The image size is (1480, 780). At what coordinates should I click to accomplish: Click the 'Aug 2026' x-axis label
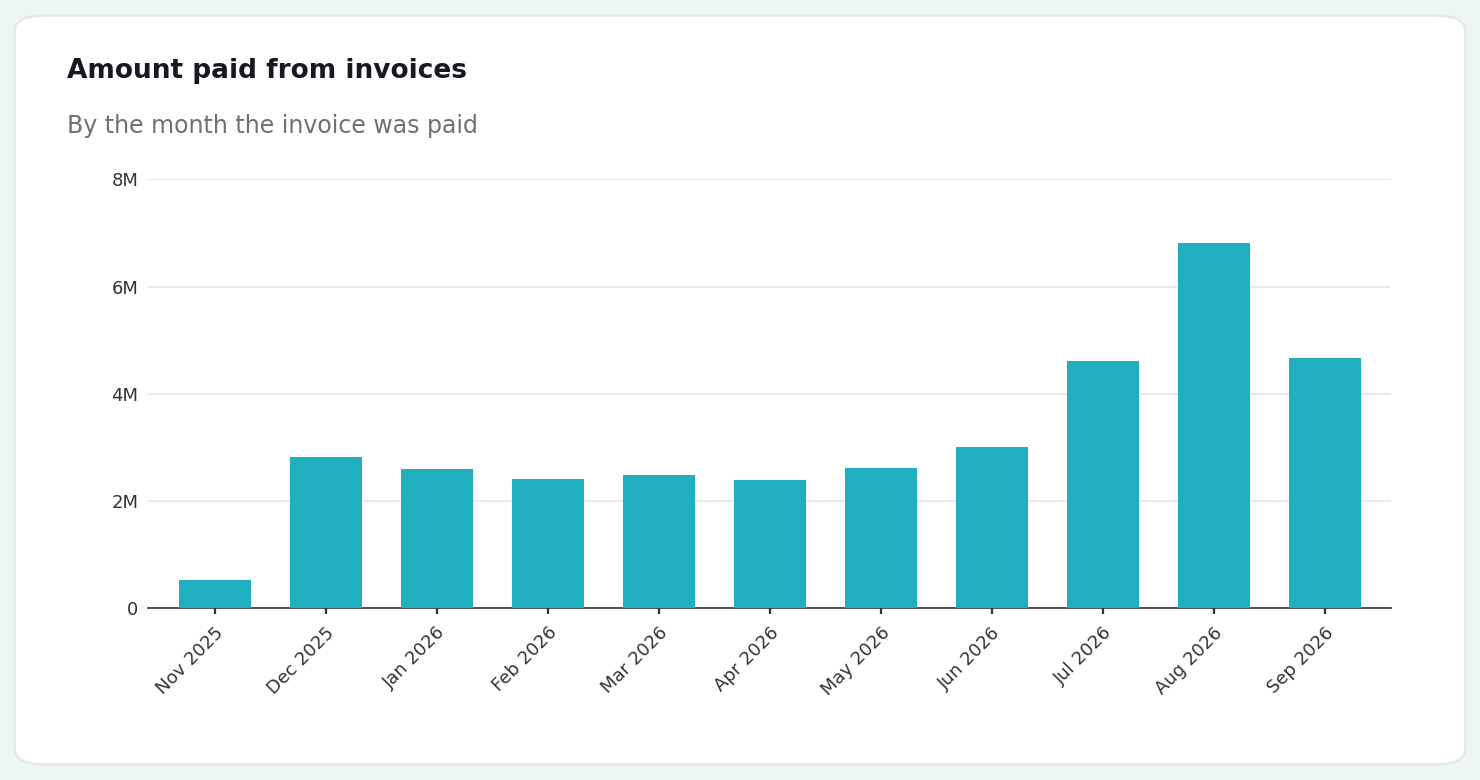click(x=1189, y=660)
